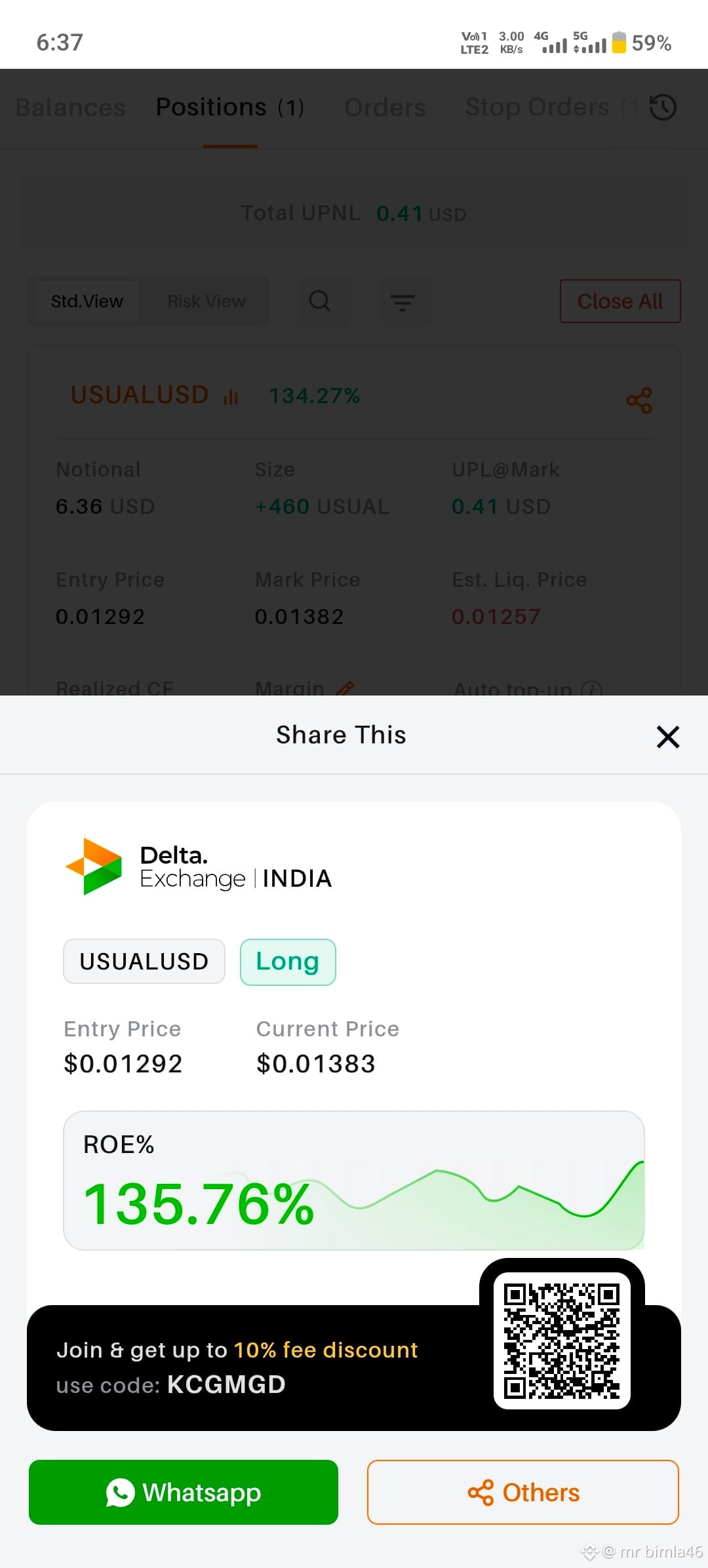
Task: Tap the Close All button
Action: (620, 302)
